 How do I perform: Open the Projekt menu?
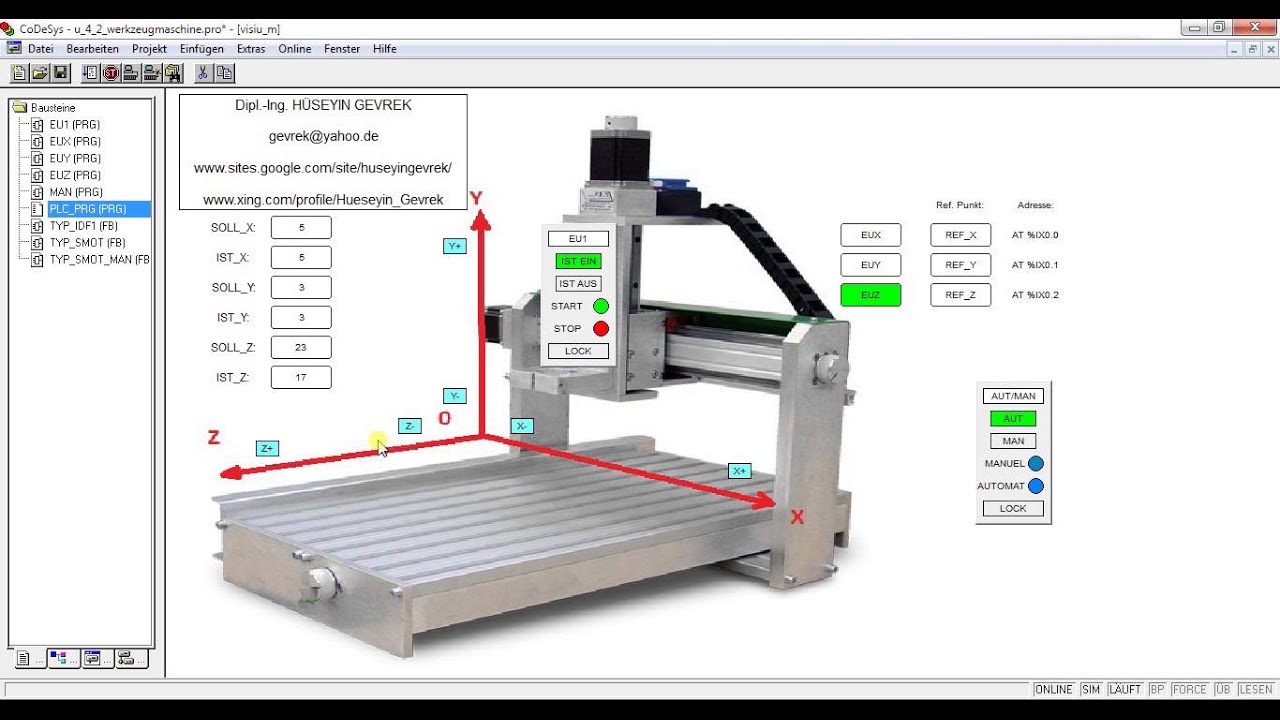(x=150, y=48)
